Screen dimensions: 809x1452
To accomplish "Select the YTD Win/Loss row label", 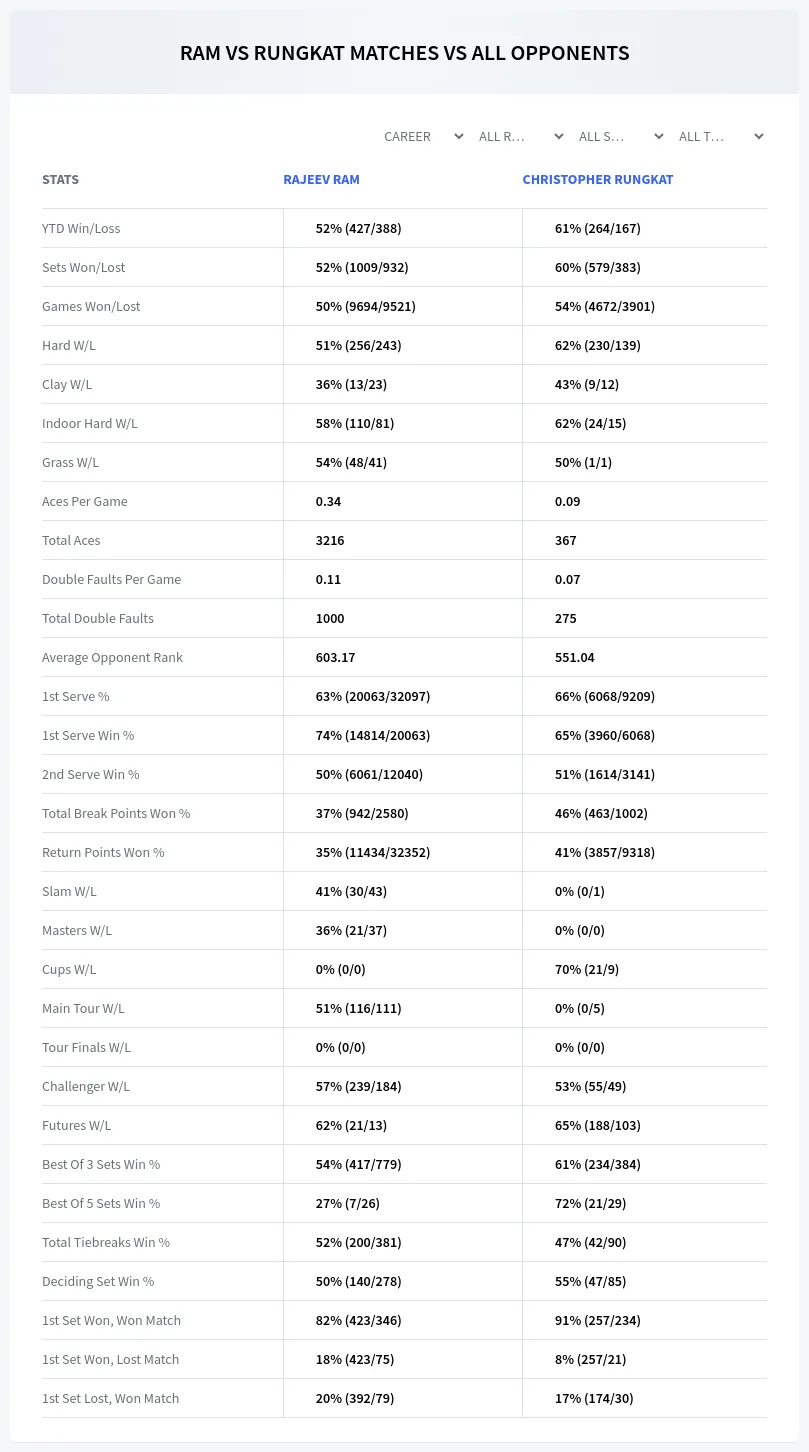I will tap(81, 228).
